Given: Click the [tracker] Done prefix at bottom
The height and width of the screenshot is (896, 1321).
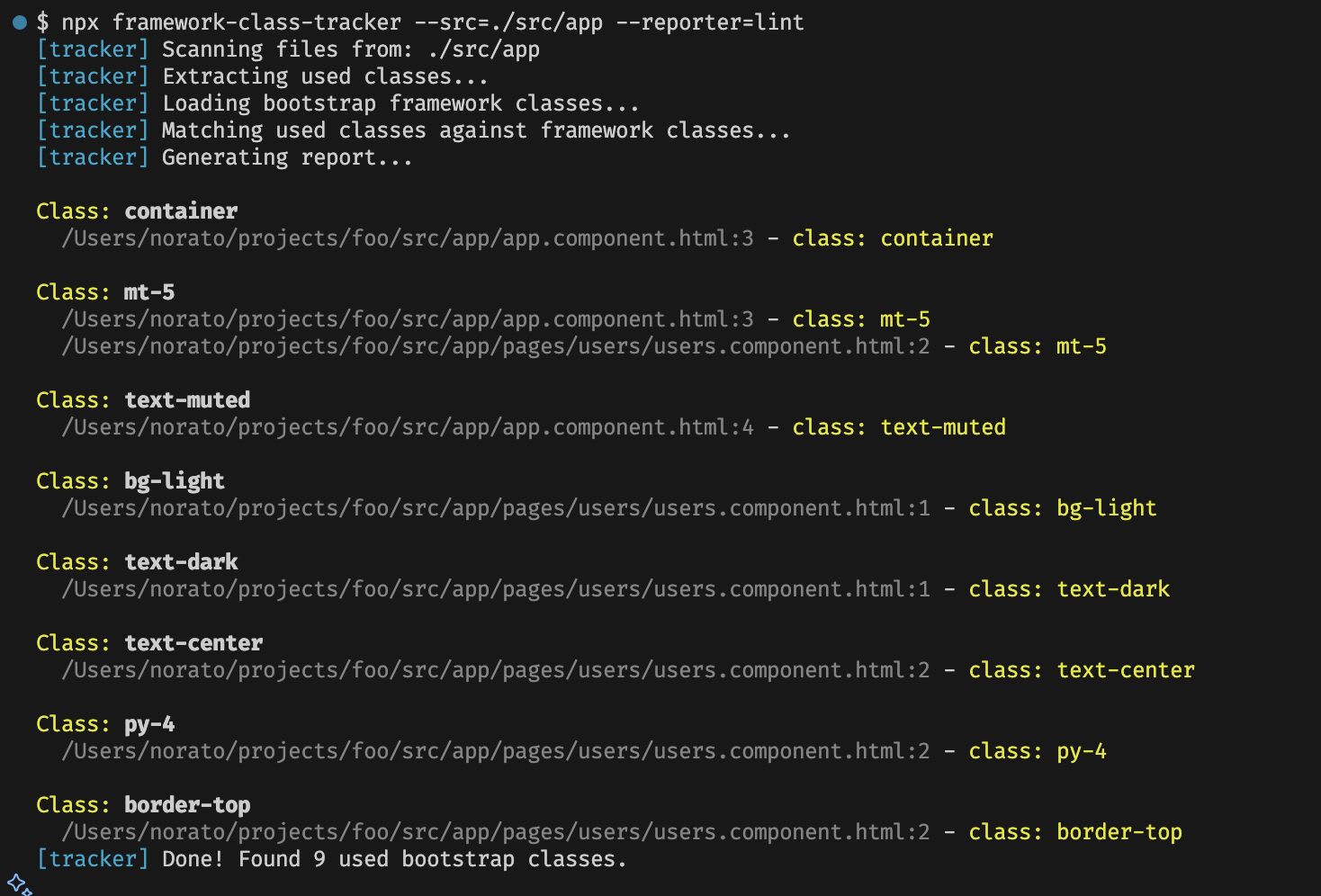Looking at the screenshot, I should pyautogui.click(x=91, y=859).
